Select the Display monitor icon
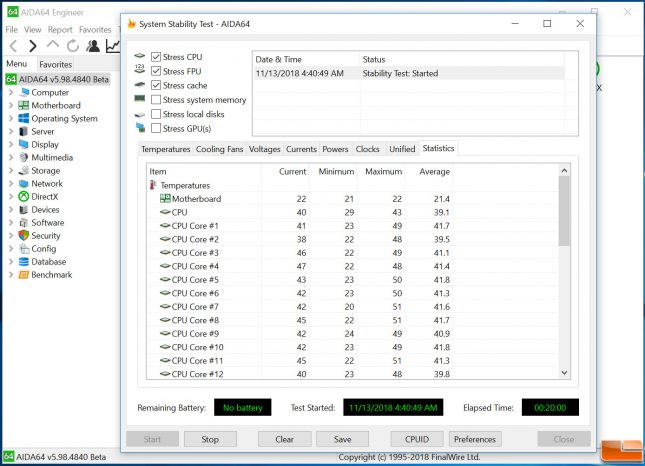The width and height of the screenshot is (645, 466). [x=24, y=144]
